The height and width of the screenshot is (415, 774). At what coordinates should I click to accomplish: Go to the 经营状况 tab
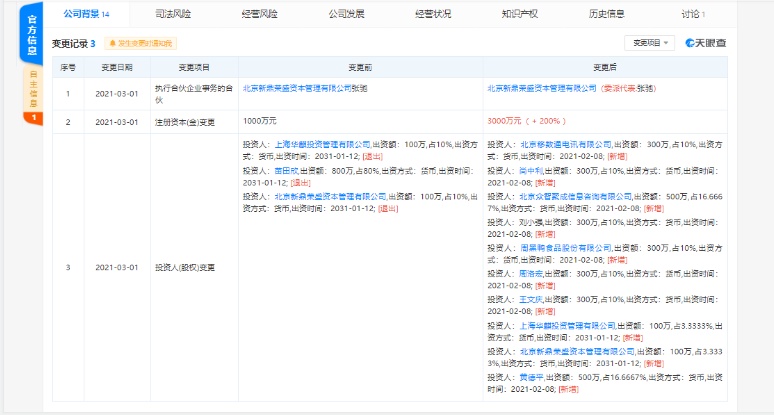pyautogui.click(x=432, y=14)
